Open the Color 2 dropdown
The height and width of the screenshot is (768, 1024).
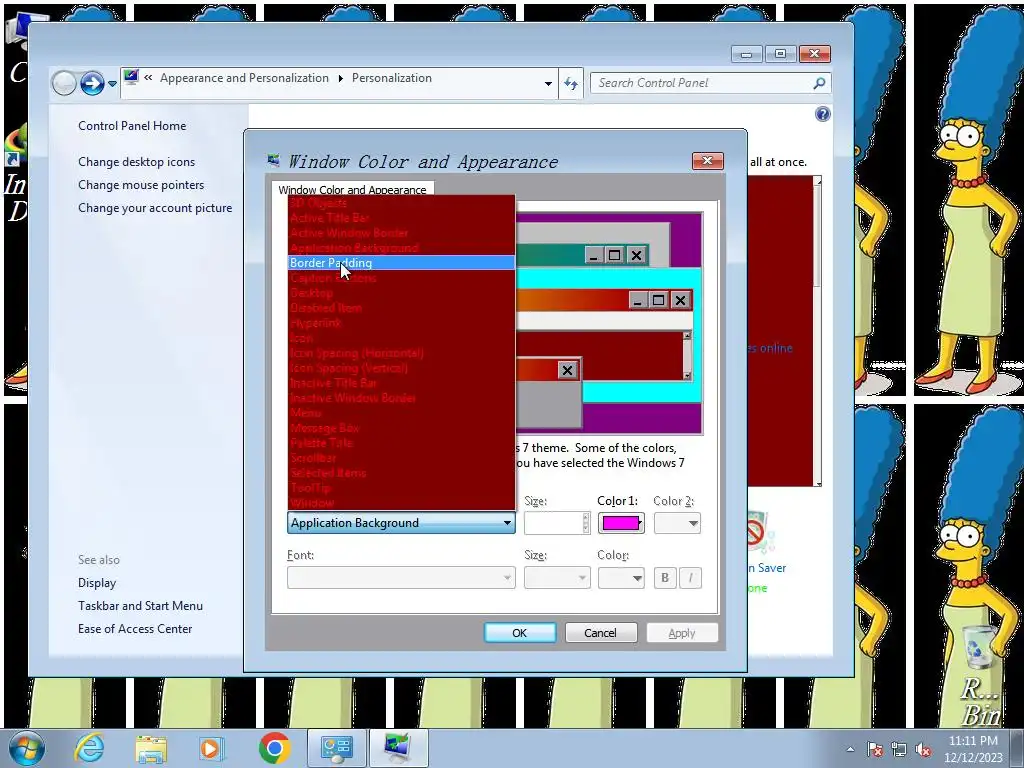[677, 523]
